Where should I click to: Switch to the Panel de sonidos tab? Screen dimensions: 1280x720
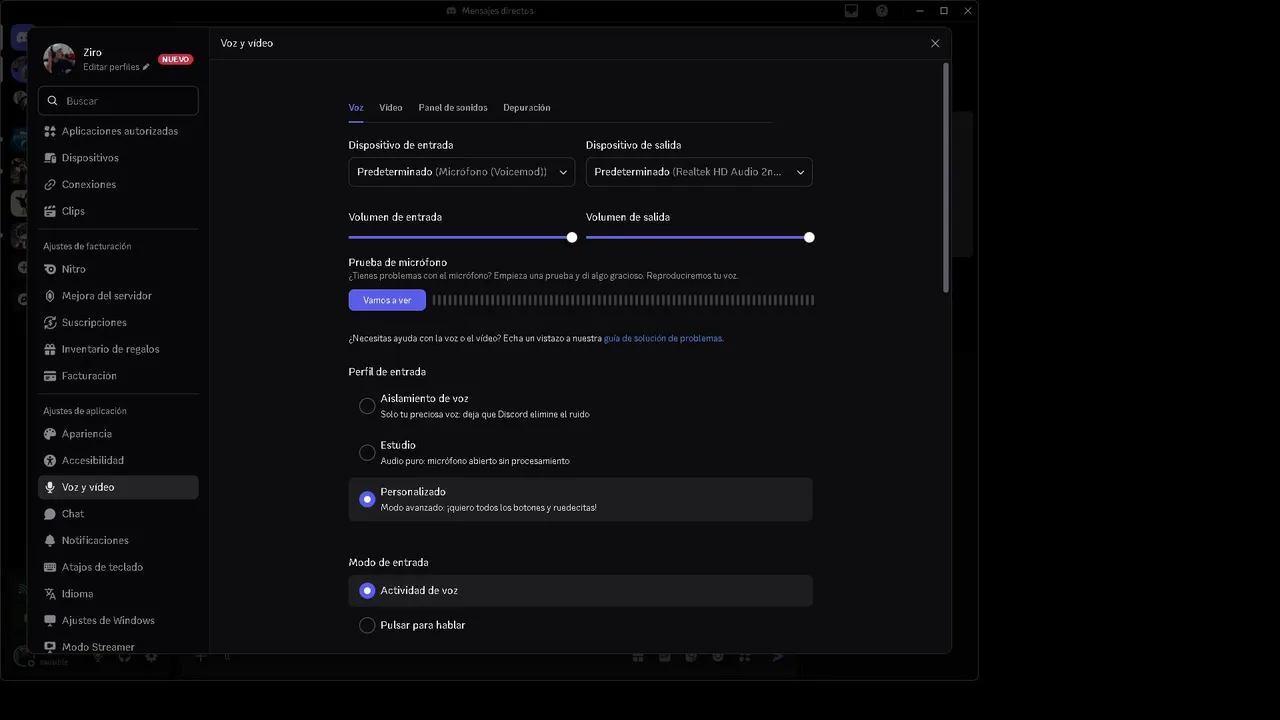[x=453, y=107]
